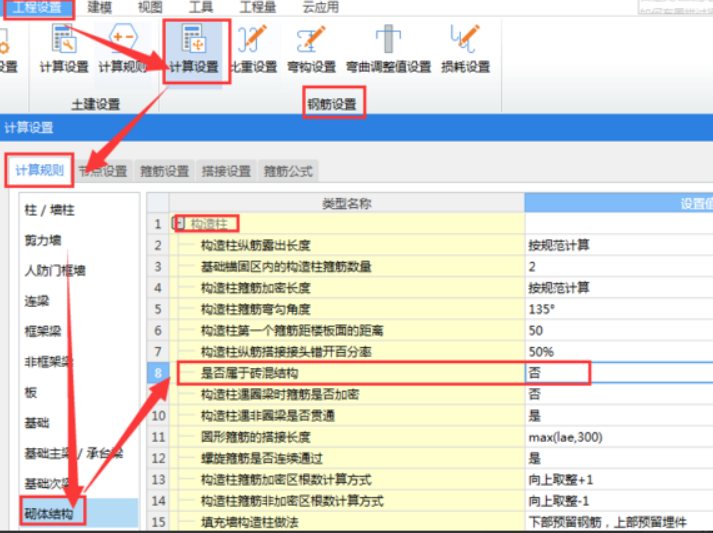Select 砌体结构 in the category list

pyautogui.click(x=49, y=514)
